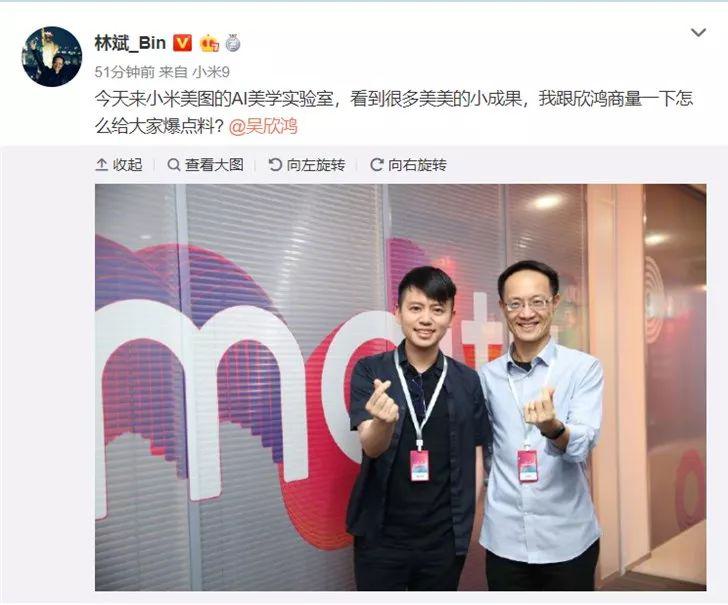Image resolution: width=728 pixels, height=605 pixels.
Task: Click the 来自 source label text
Action: (x=173, y=72)
